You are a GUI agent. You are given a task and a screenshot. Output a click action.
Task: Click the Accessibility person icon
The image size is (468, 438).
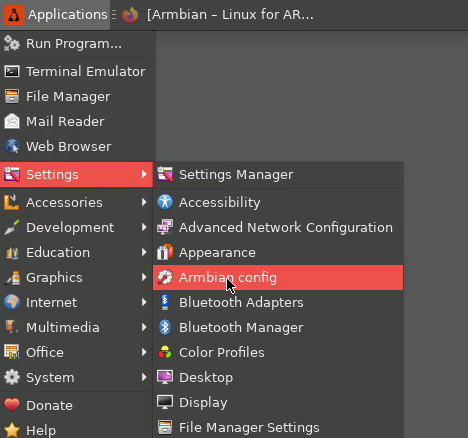click(165, 202)
